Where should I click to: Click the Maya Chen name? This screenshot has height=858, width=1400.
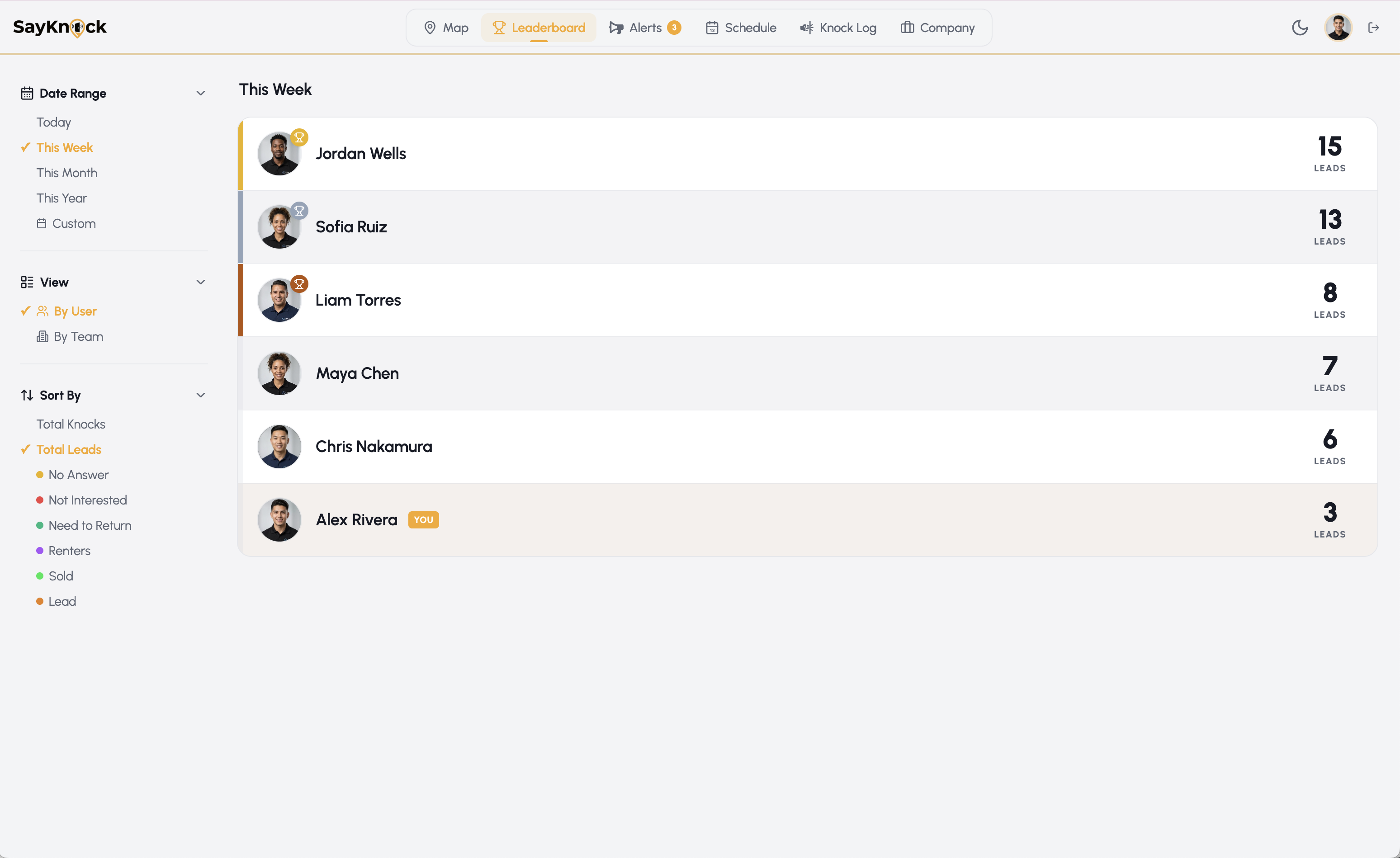tap(357, 374)
